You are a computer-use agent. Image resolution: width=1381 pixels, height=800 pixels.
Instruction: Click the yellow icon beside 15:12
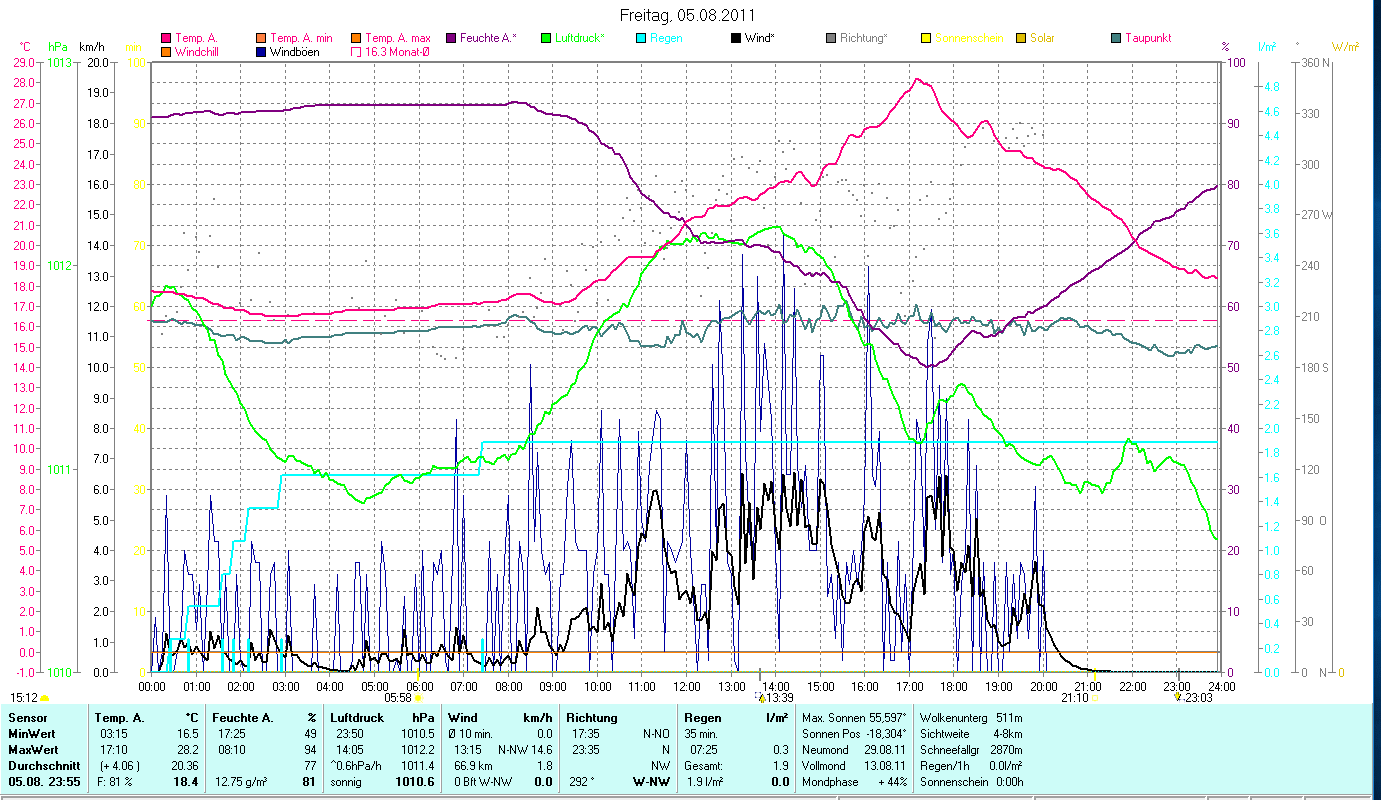click(45, 698)
